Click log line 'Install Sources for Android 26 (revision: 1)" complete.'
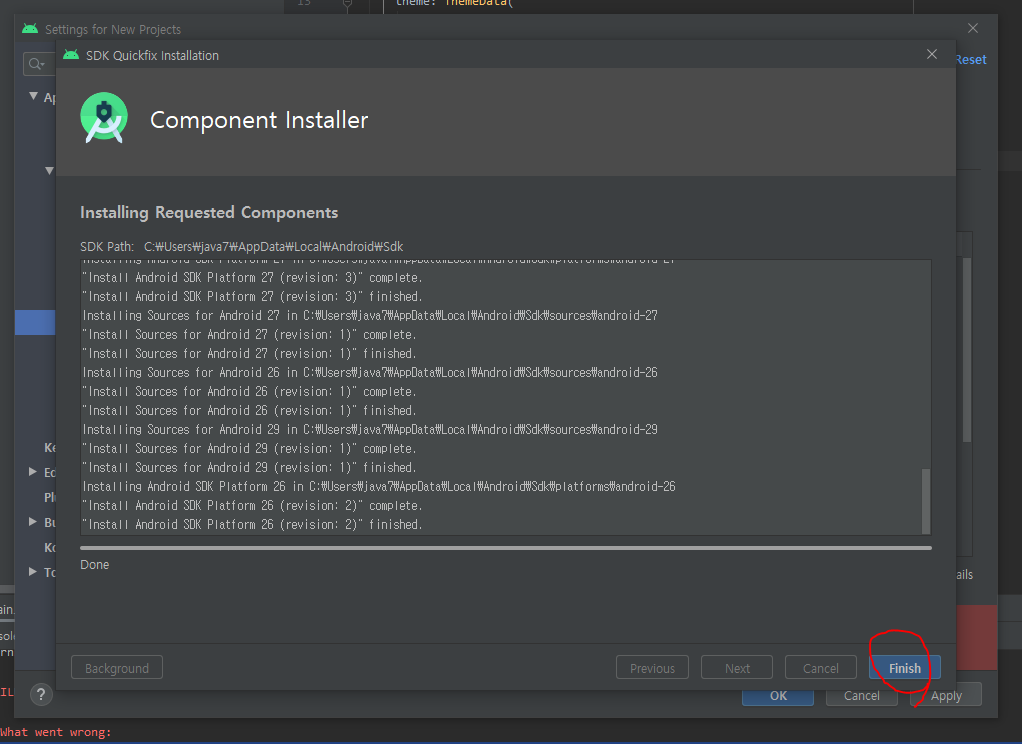This screenshot has height=744, width=1022. click(249, 392)
